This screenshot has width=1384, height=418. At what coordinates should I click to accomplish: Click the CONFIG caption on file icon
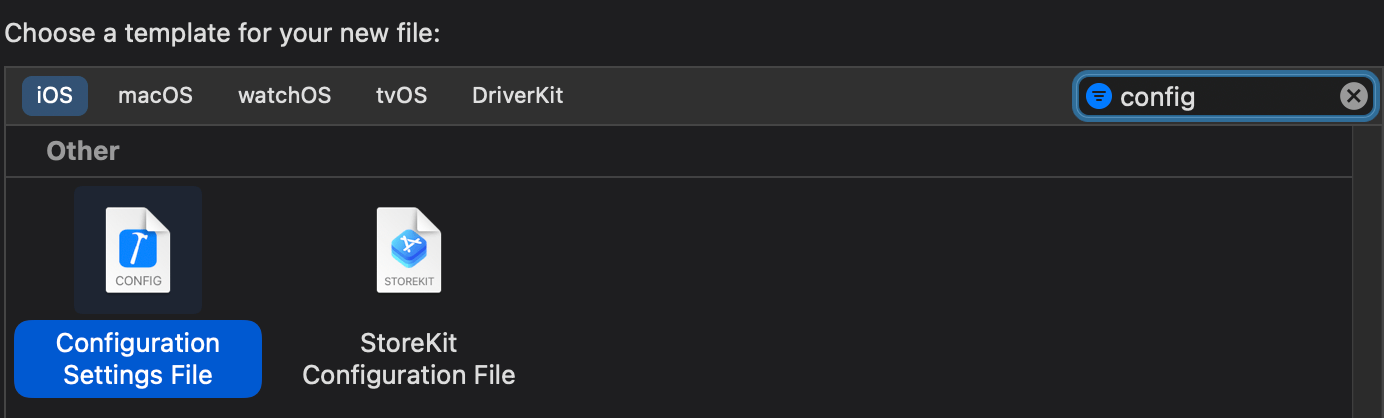138,281
